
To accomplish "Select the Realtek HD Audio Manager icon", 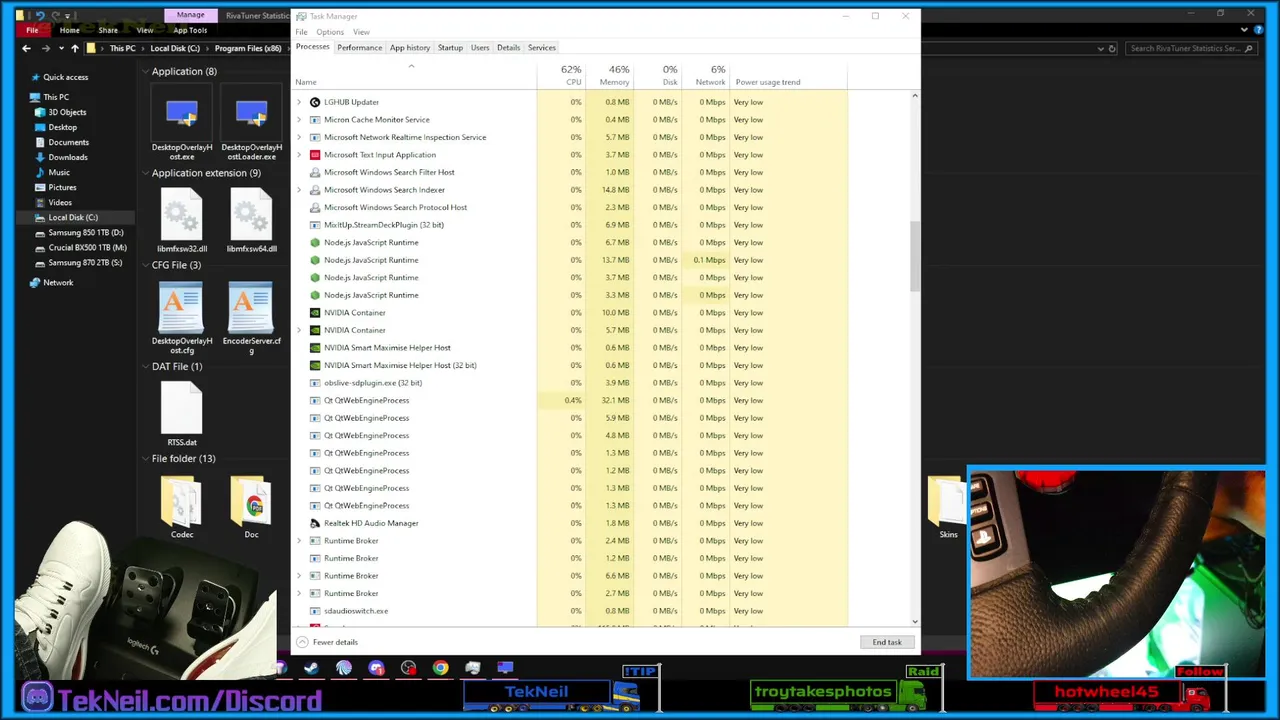I will [x=315, y=523].
